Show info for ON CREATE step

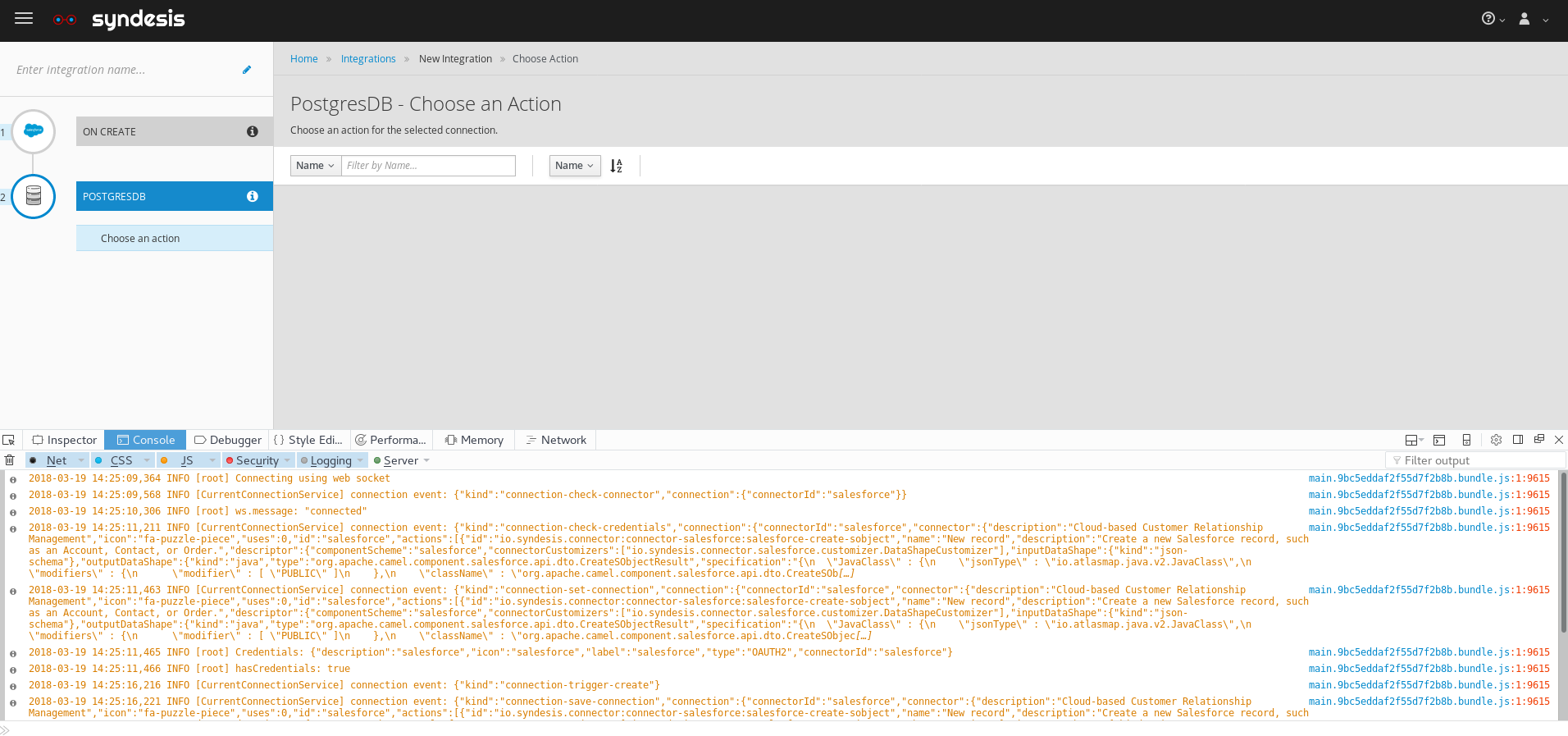(x=253, y=131)
